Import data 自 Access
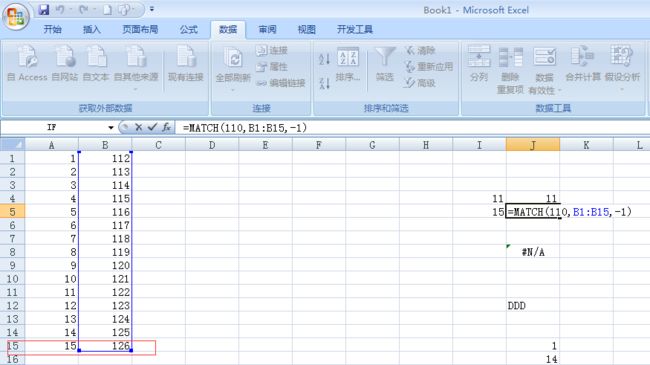 coord(27,63)
